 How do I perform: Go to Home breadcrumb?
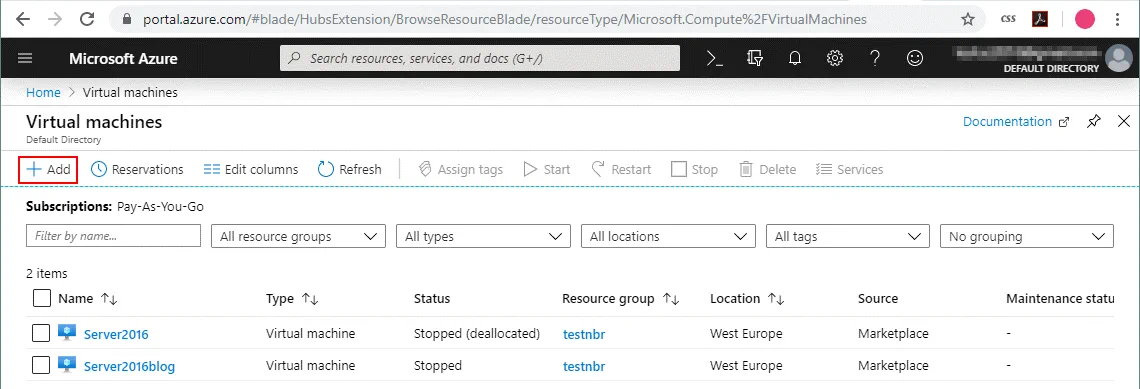click(43, 92)
